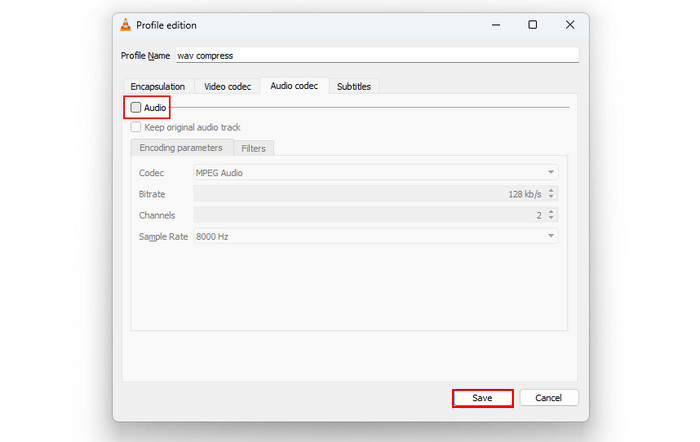Screen dimensions: 700x442
Task: Open the Subtitles tab
Action: click(354, 87)
